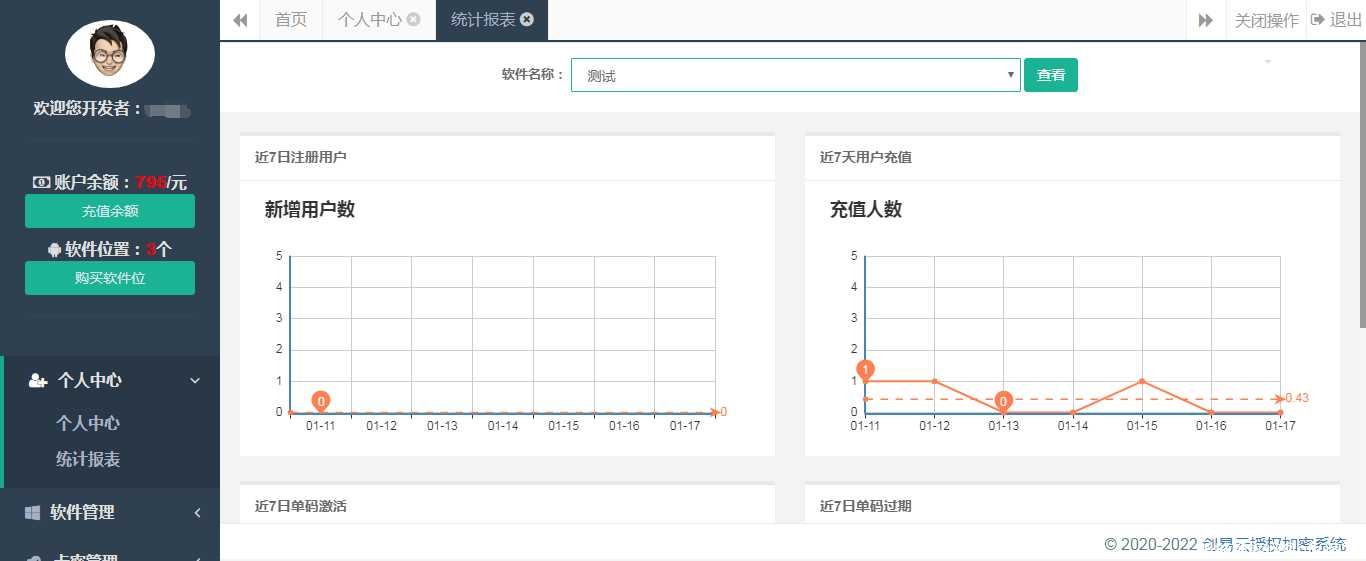Click the 近7日注册用户 panel header
This screenshot has height=561, width=1366.
507,157
